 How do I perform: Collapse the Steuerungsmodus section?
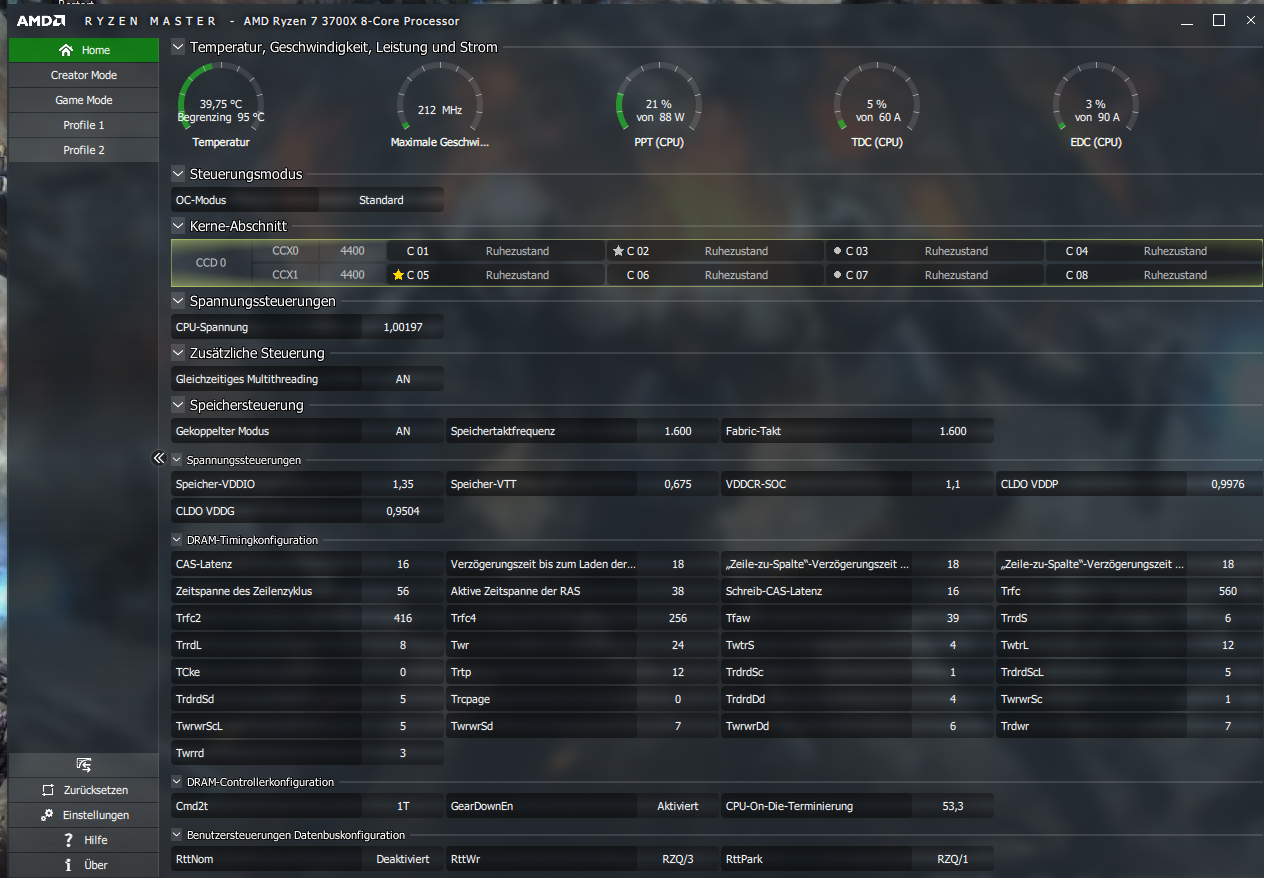point(178,174)
